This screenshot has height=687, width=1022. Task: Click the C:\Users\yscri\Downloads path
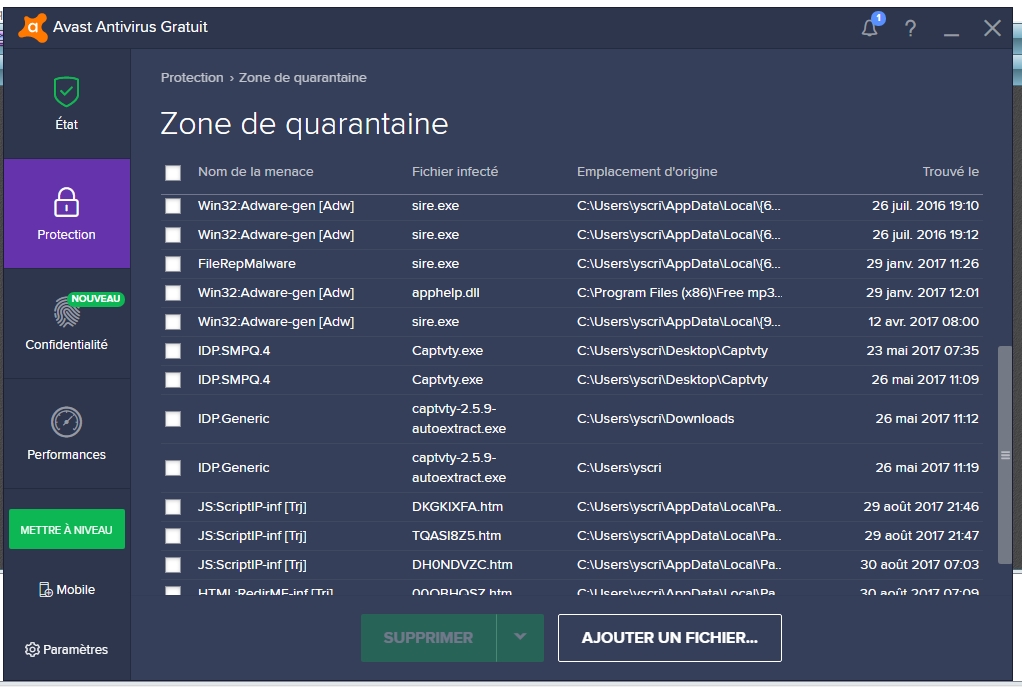(656, 418)
